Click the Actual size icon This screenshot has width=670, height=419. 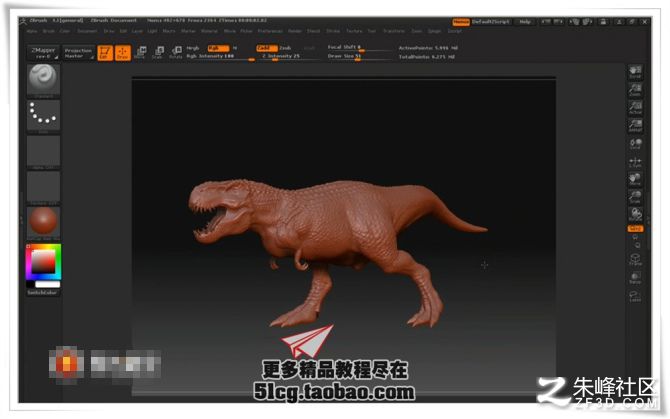pos(635,107)
